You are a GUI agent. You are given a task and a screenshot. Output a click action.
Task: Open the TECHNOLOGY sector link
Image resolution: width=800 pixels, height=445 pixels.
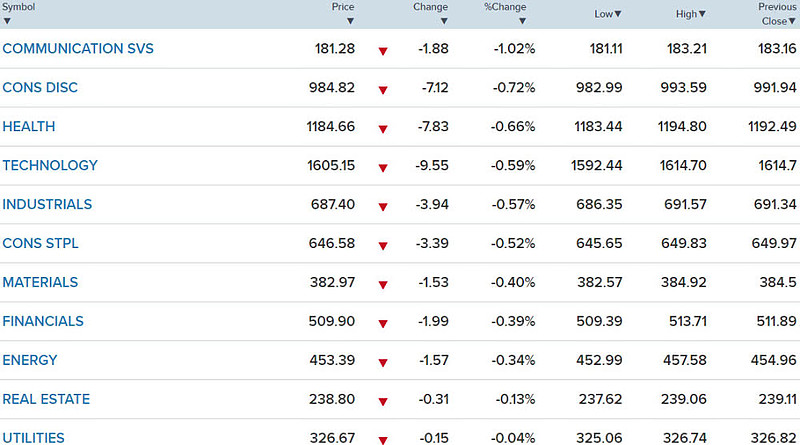pos(50,165)
